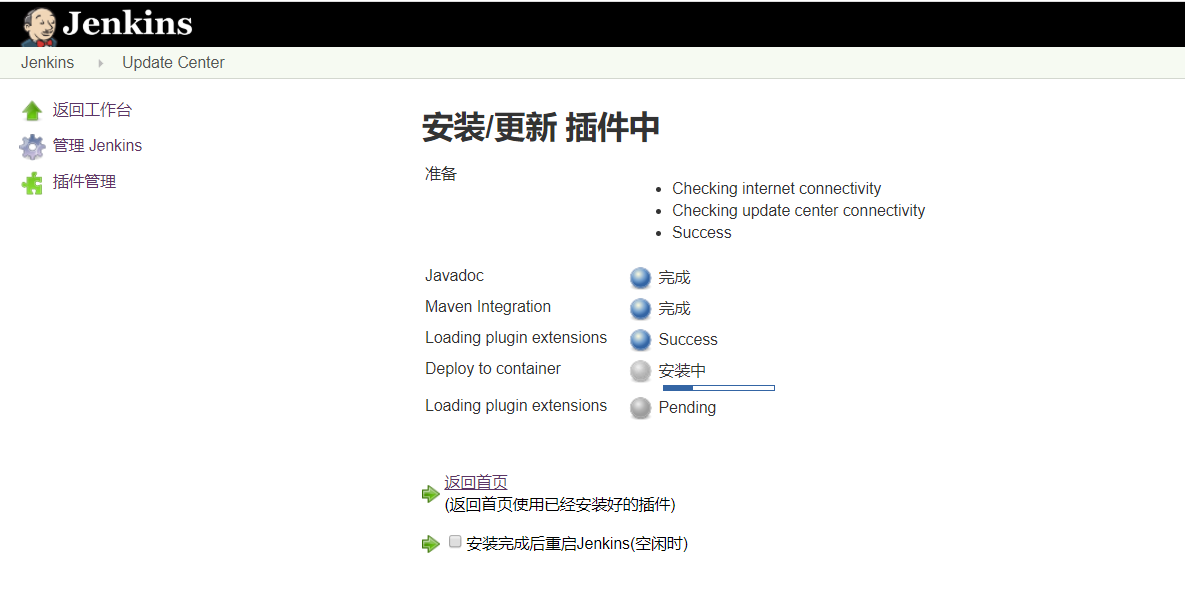Click the grey ball for Deploy to container

tap(640, 371)
